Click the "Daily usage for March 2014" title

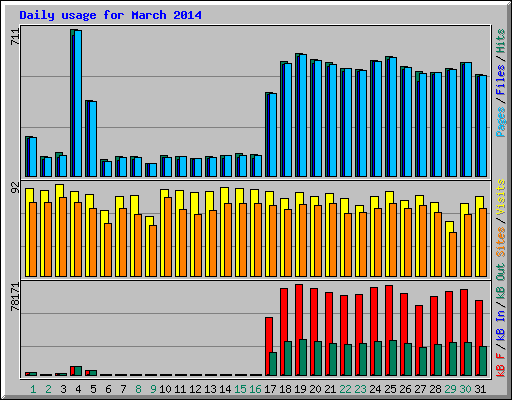[x=110, y=15]
